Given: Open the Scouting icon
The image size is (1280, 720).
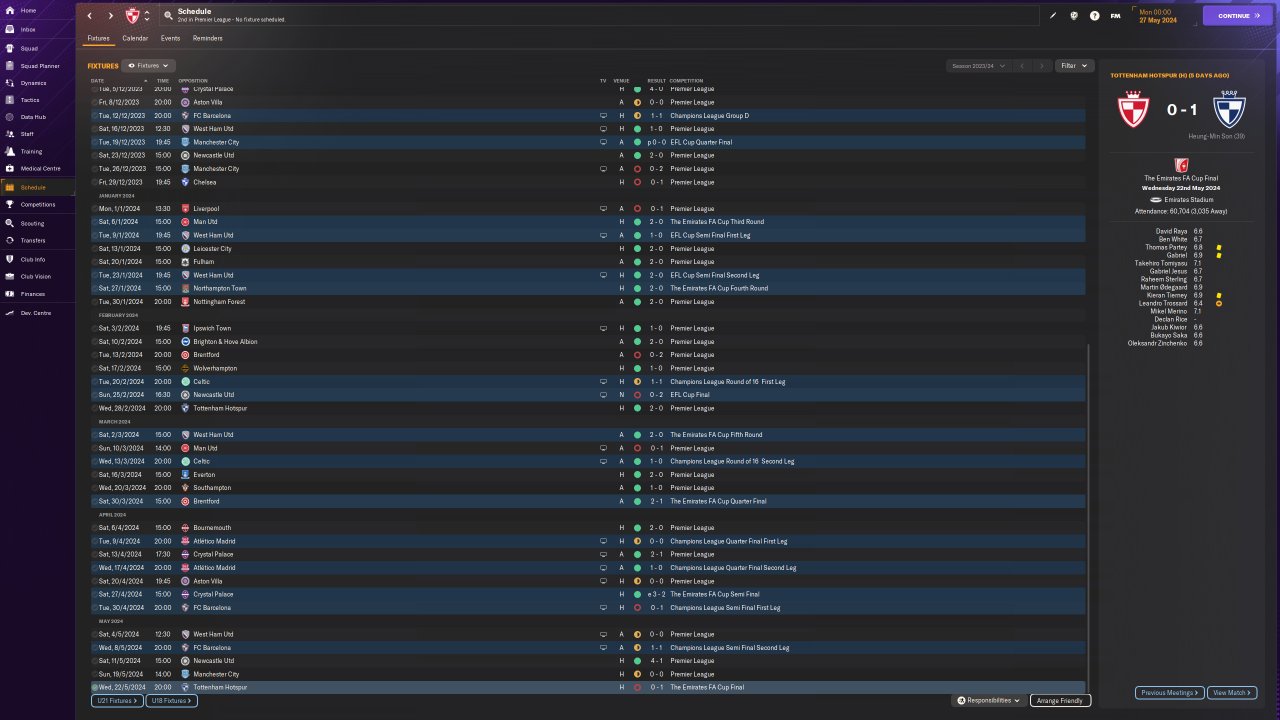Looking at the screenshot, I should click(x=10, y=223).
